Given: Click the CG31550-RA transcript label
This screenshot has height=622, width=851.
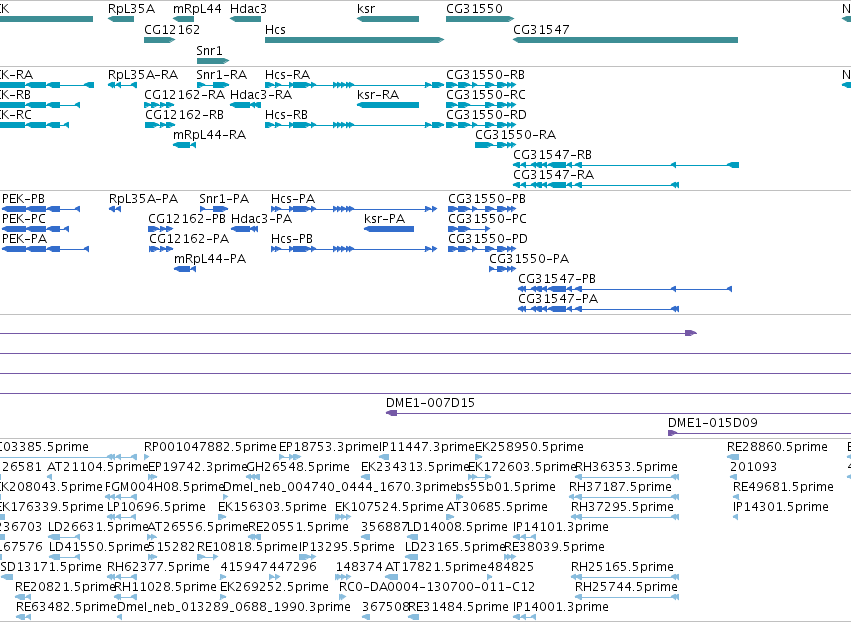Looking at the screenshot, I should point(516,135).
